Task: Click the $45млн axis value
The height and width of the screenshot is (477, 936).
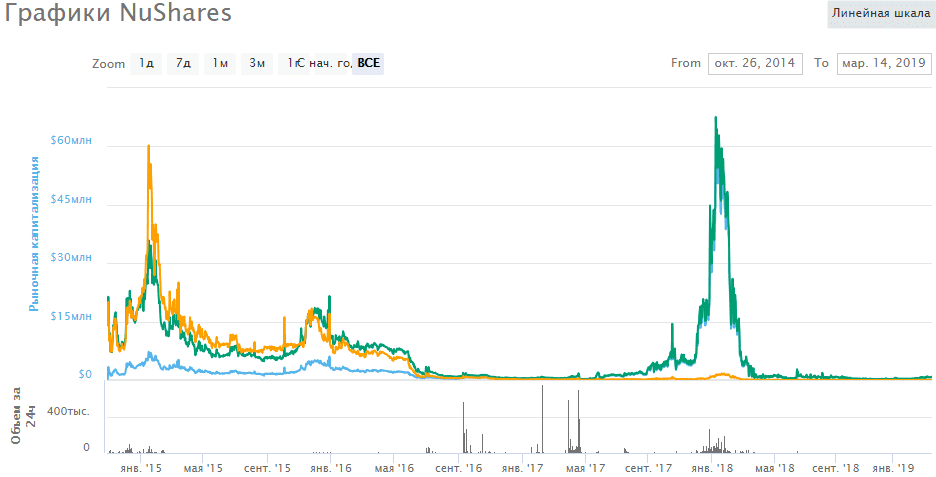Action: tap(71, 199)
